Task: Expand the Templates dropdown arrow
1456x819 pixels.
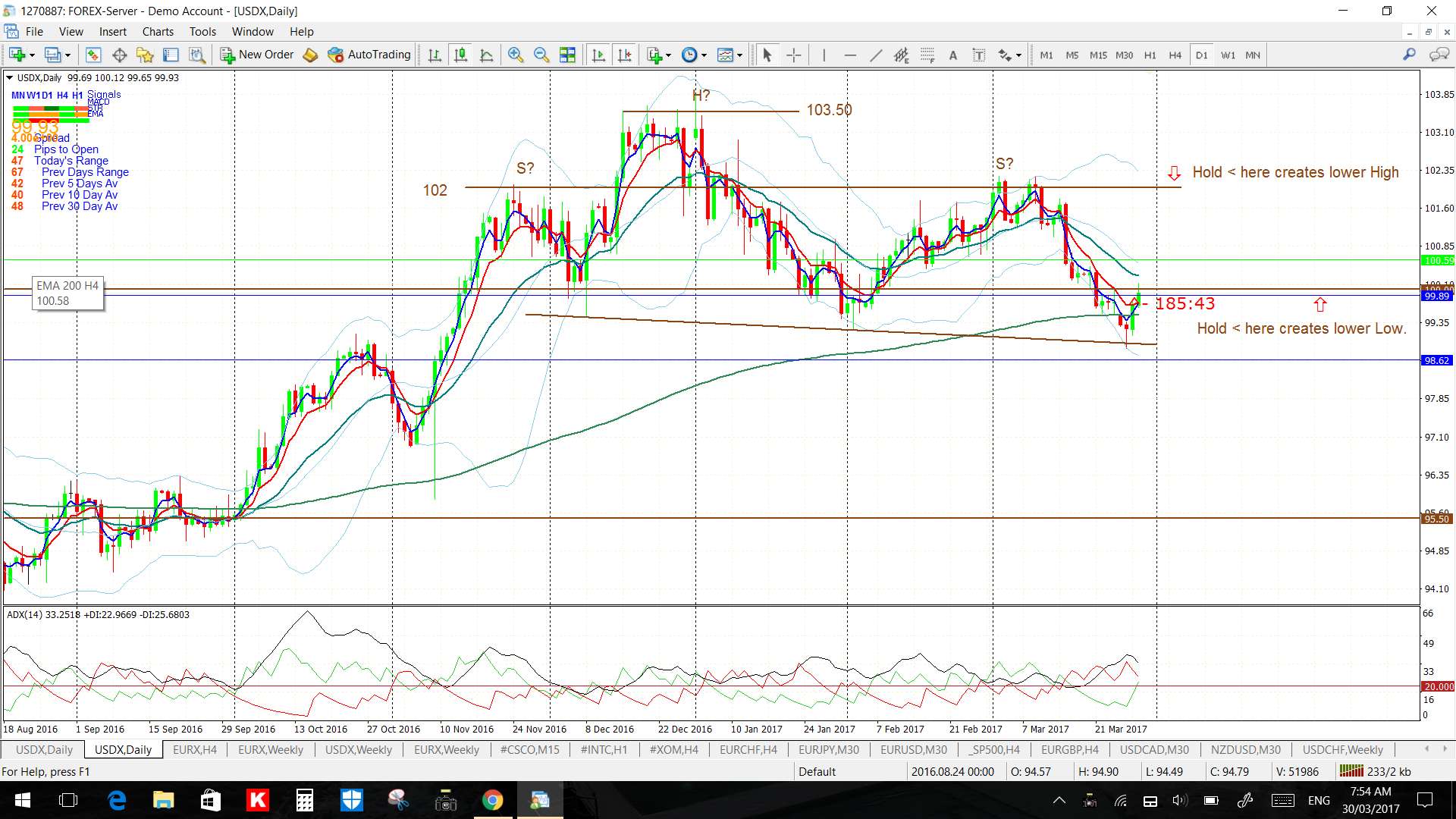Action: tap(739, 55)
